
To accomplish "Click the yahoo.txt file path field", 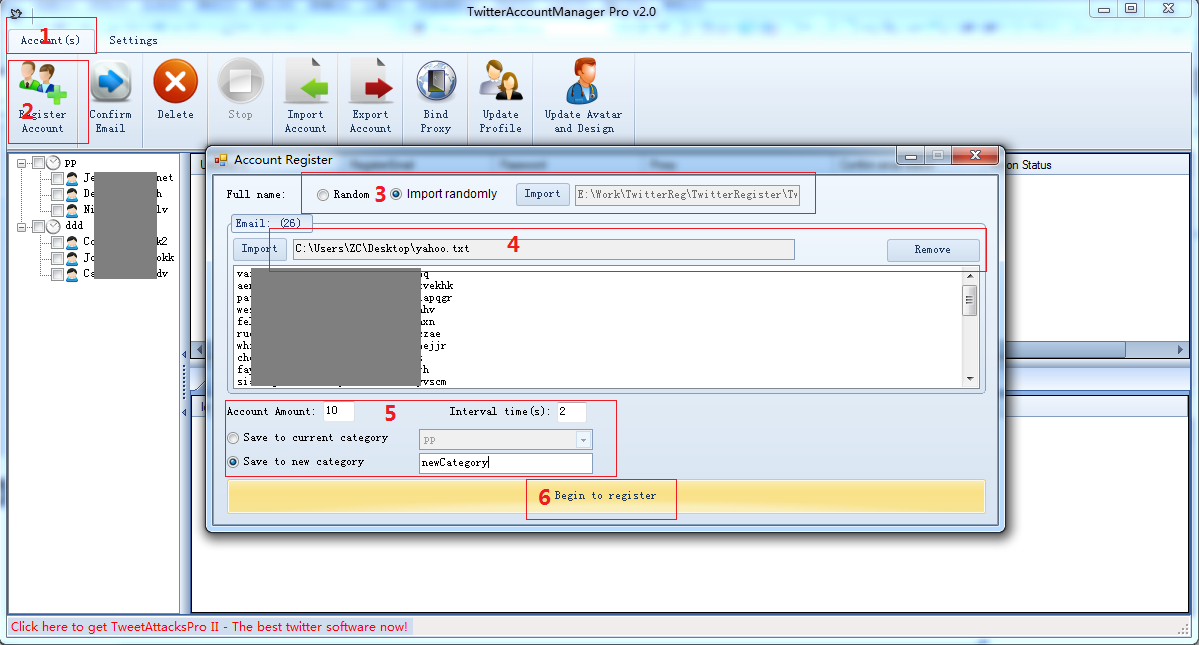I will (544, 249).
